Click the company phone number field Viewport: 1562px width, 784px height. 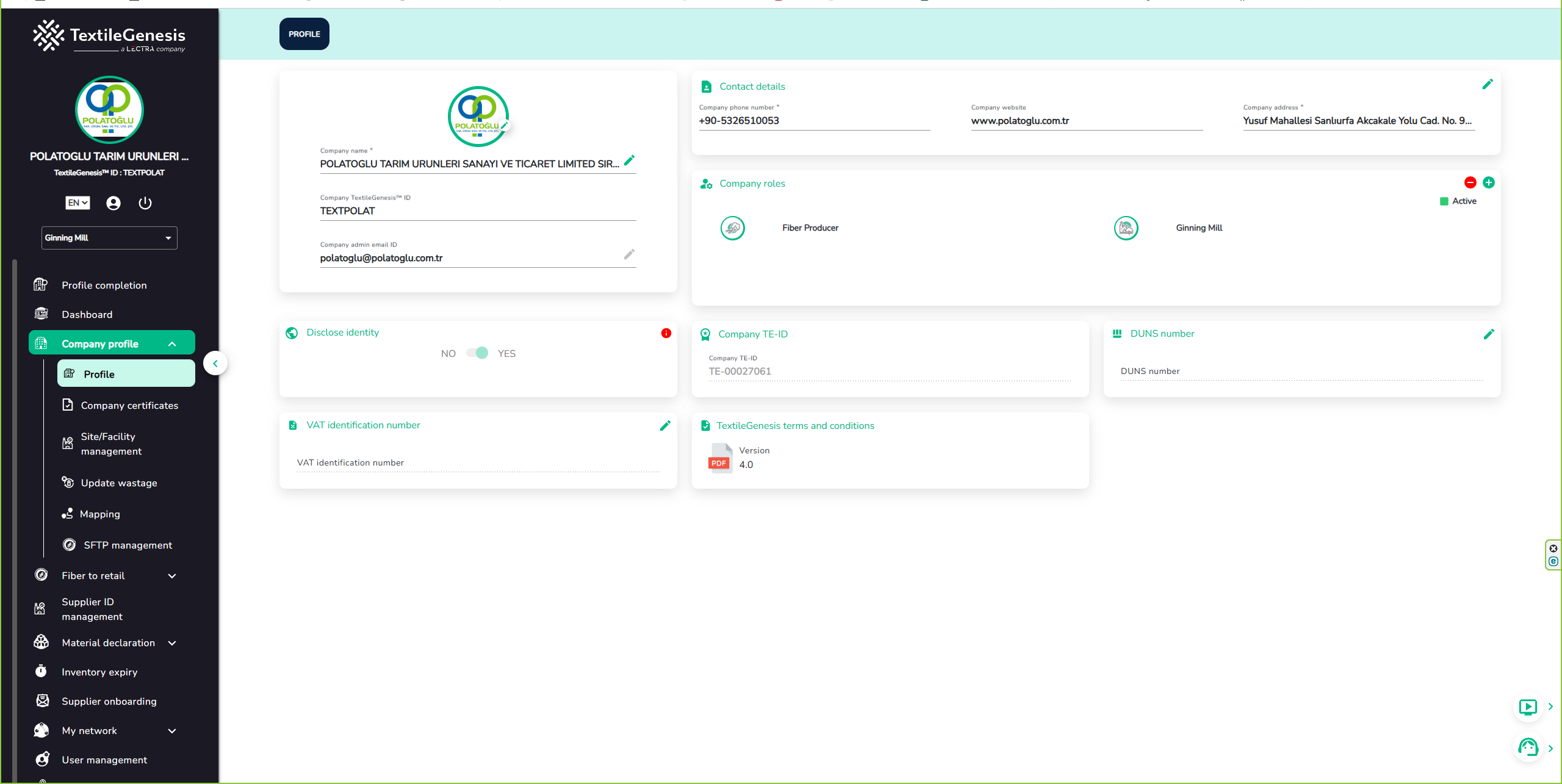814,121
